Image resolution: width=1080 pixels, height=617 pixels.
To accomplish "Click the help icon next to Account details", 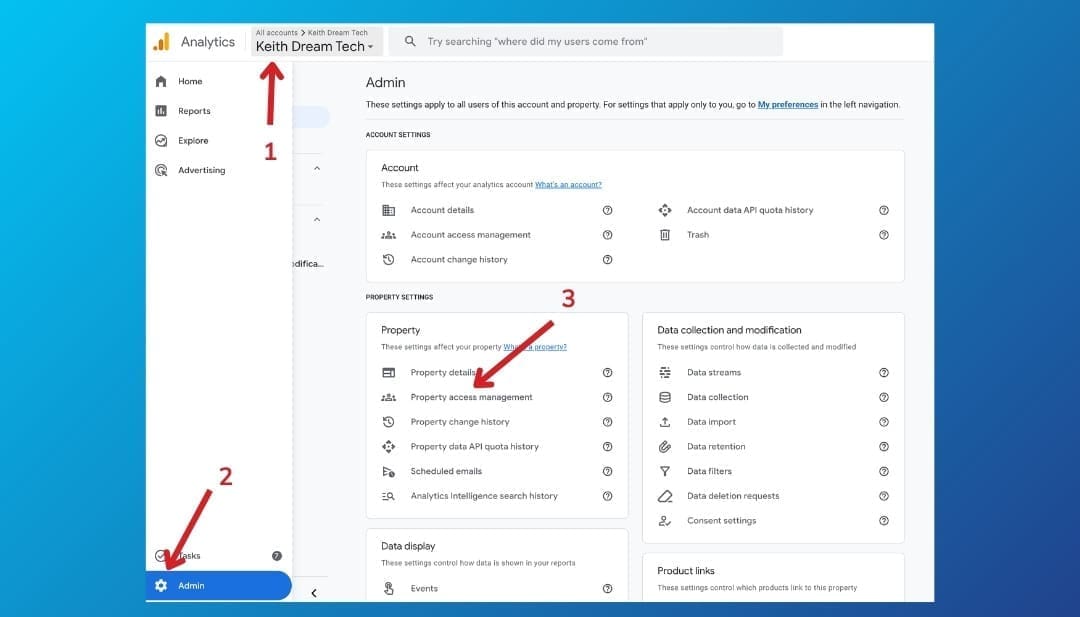I will (608, 210).
